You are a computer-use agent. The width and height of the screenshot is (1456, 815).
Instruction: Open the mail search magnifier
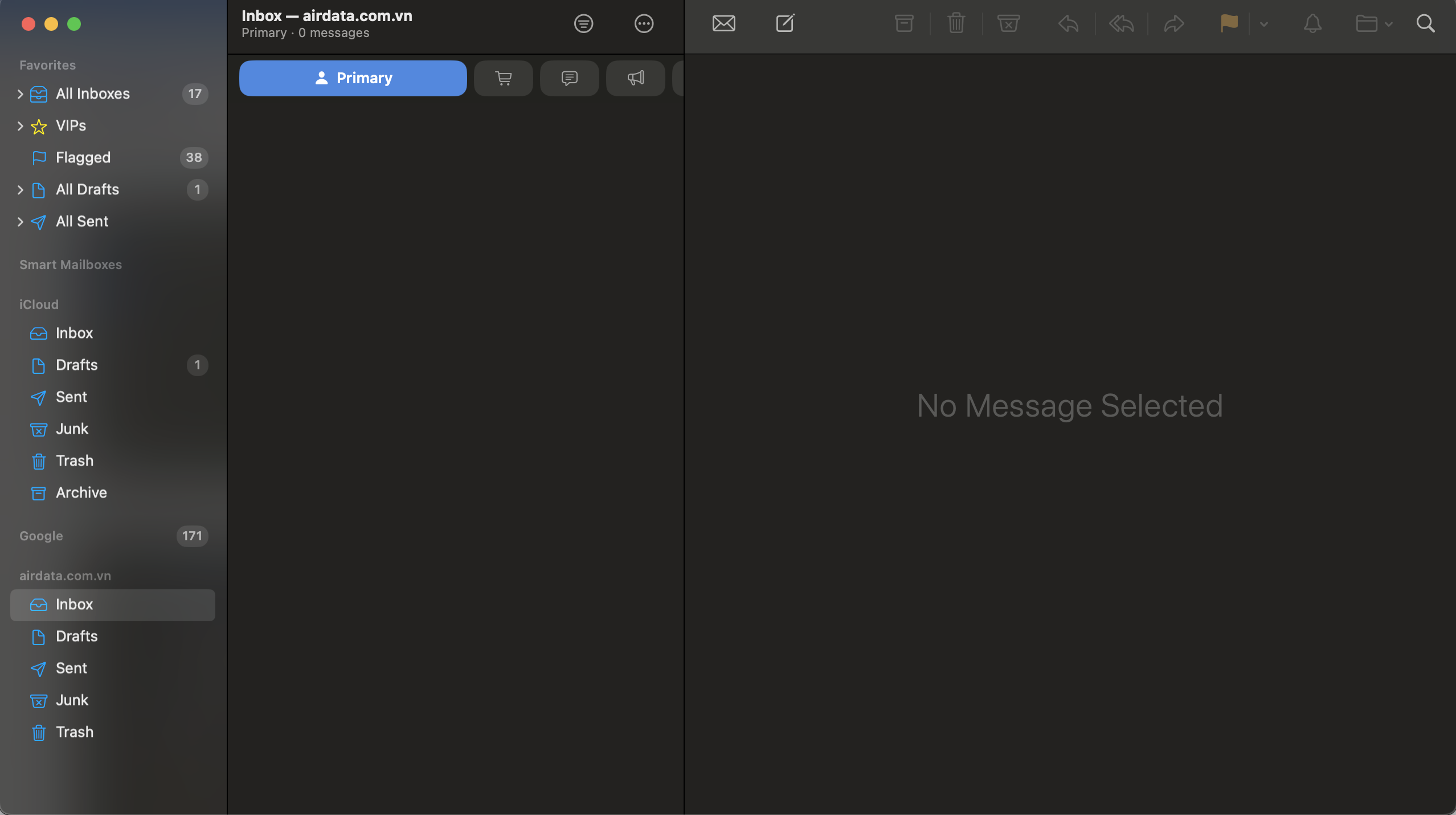[1425, 24]
